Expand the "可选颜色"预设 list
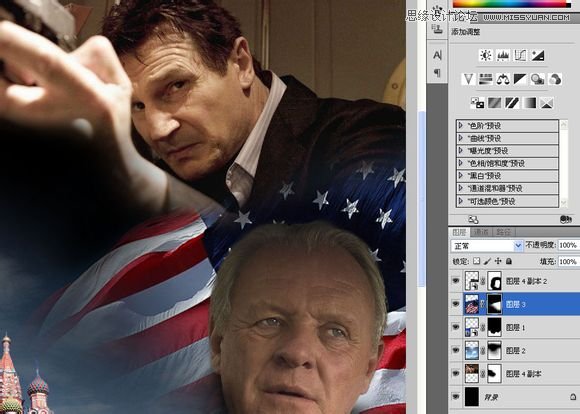Screen dimensions: 580x414 point(461,201)
